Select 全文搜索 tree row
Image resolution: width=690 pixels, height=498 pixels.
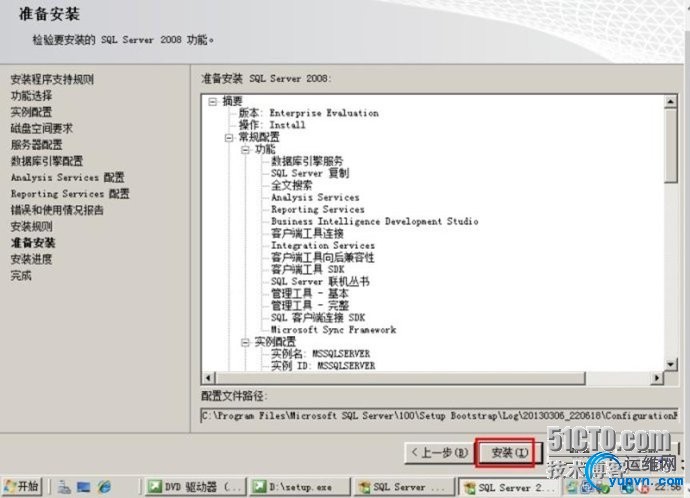coord(291,185)
